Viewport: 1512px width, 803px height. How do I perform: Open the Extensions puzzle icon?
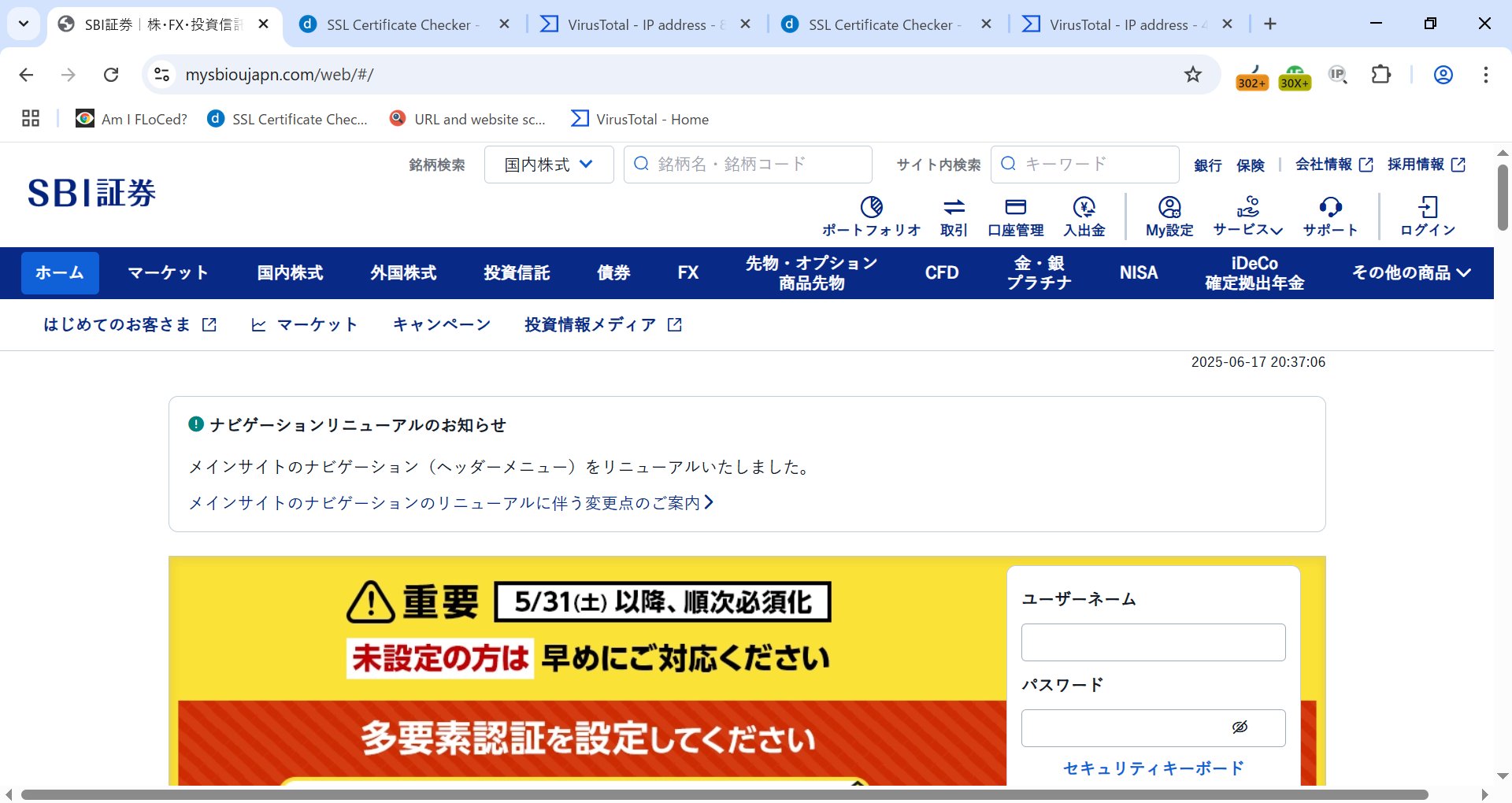coord(1381,75)
